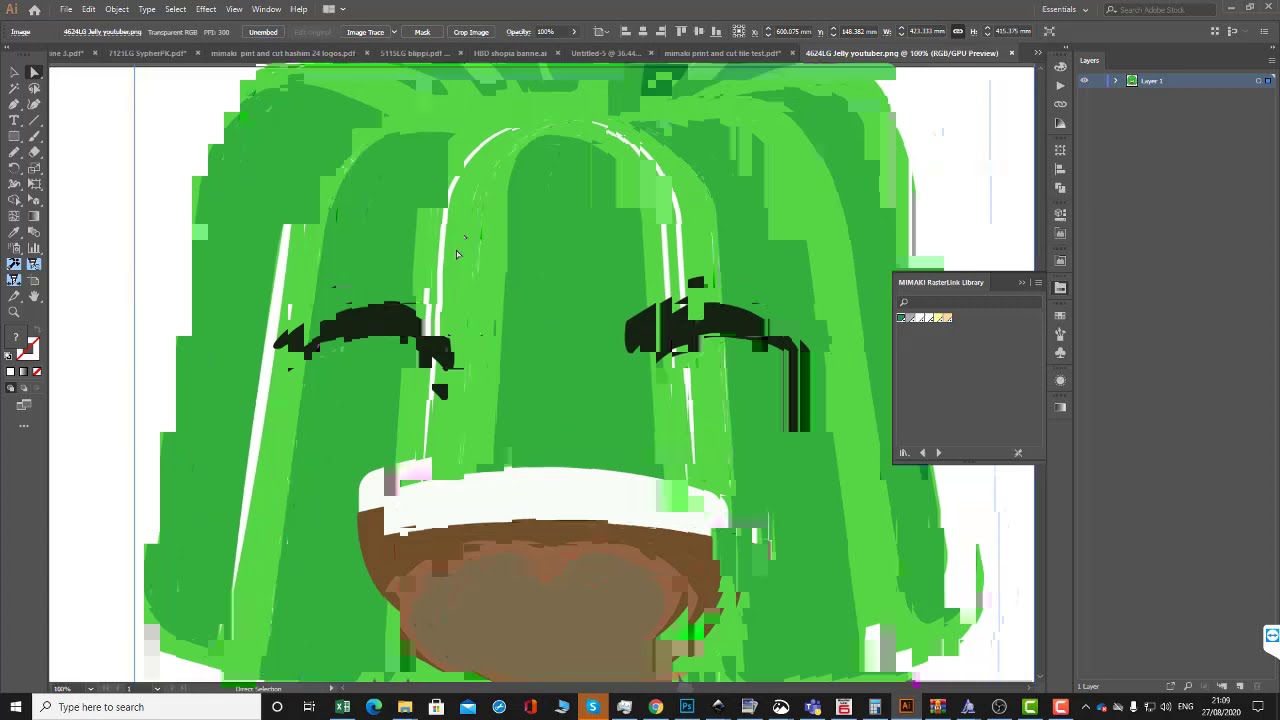This screenshot has width=1280, height=720.
Task: Select the Lasso tool
Action: pyautogui.click(x=34, y=88)
